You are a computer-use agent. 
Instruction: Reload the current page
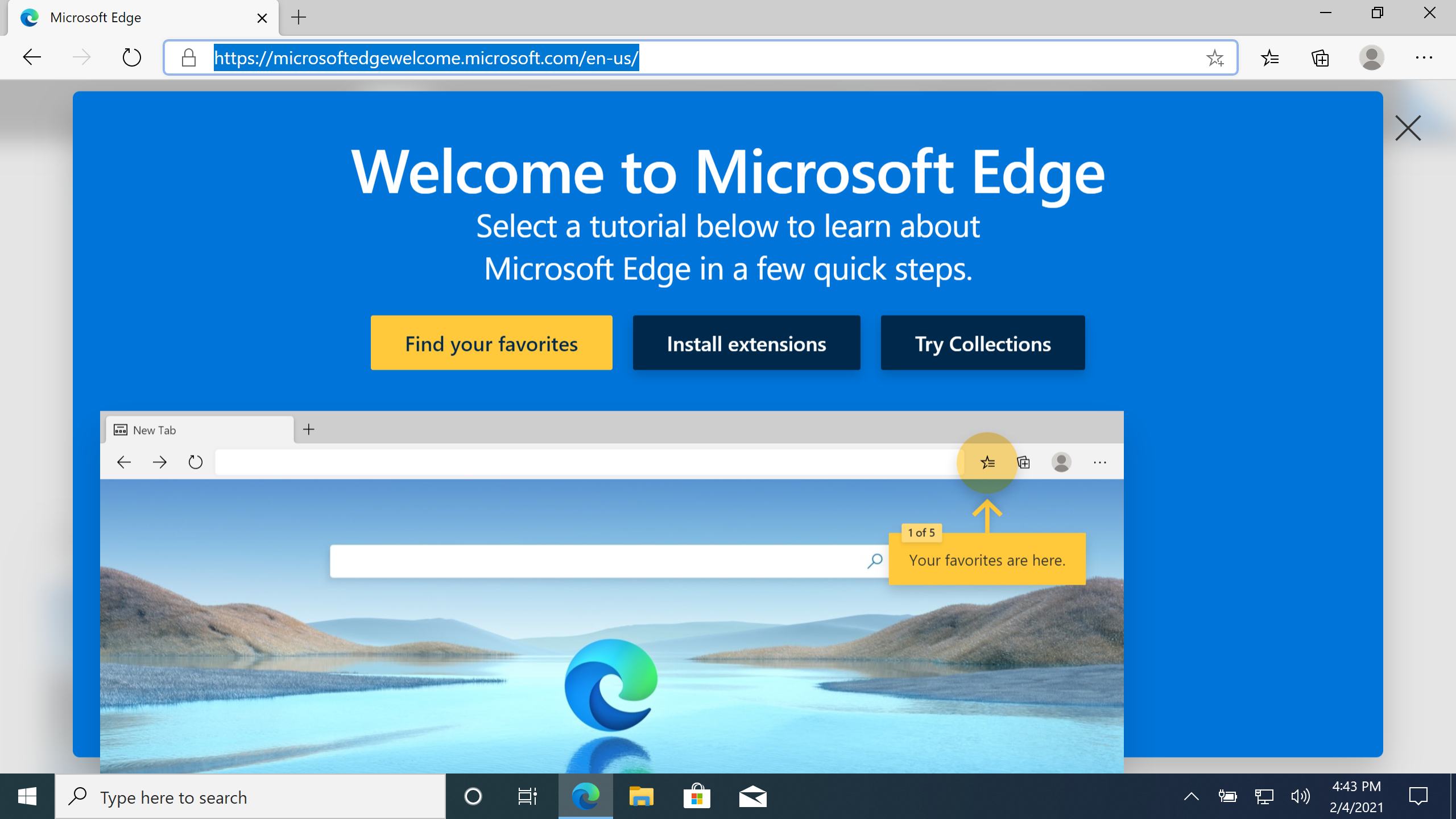click(x=131, y=57)
